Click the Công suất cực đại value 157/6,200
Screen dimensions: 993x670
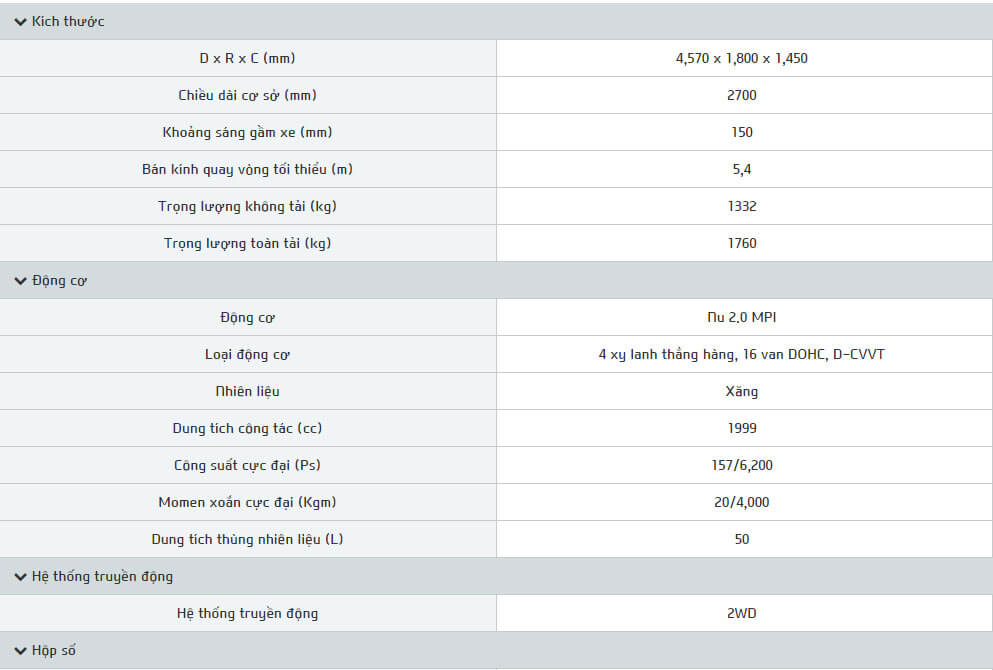[742, 465]
